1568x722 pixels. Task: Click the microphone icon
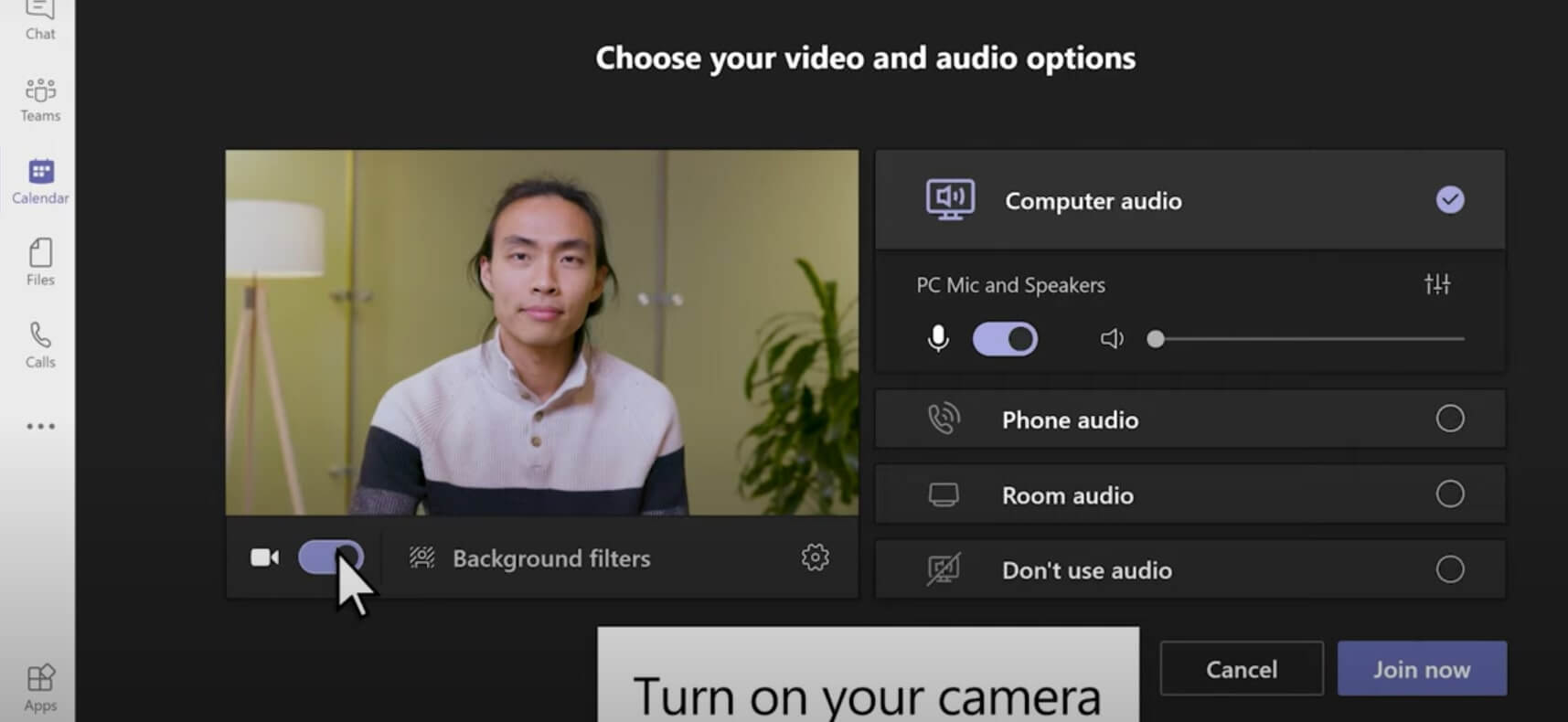[938, 339]
